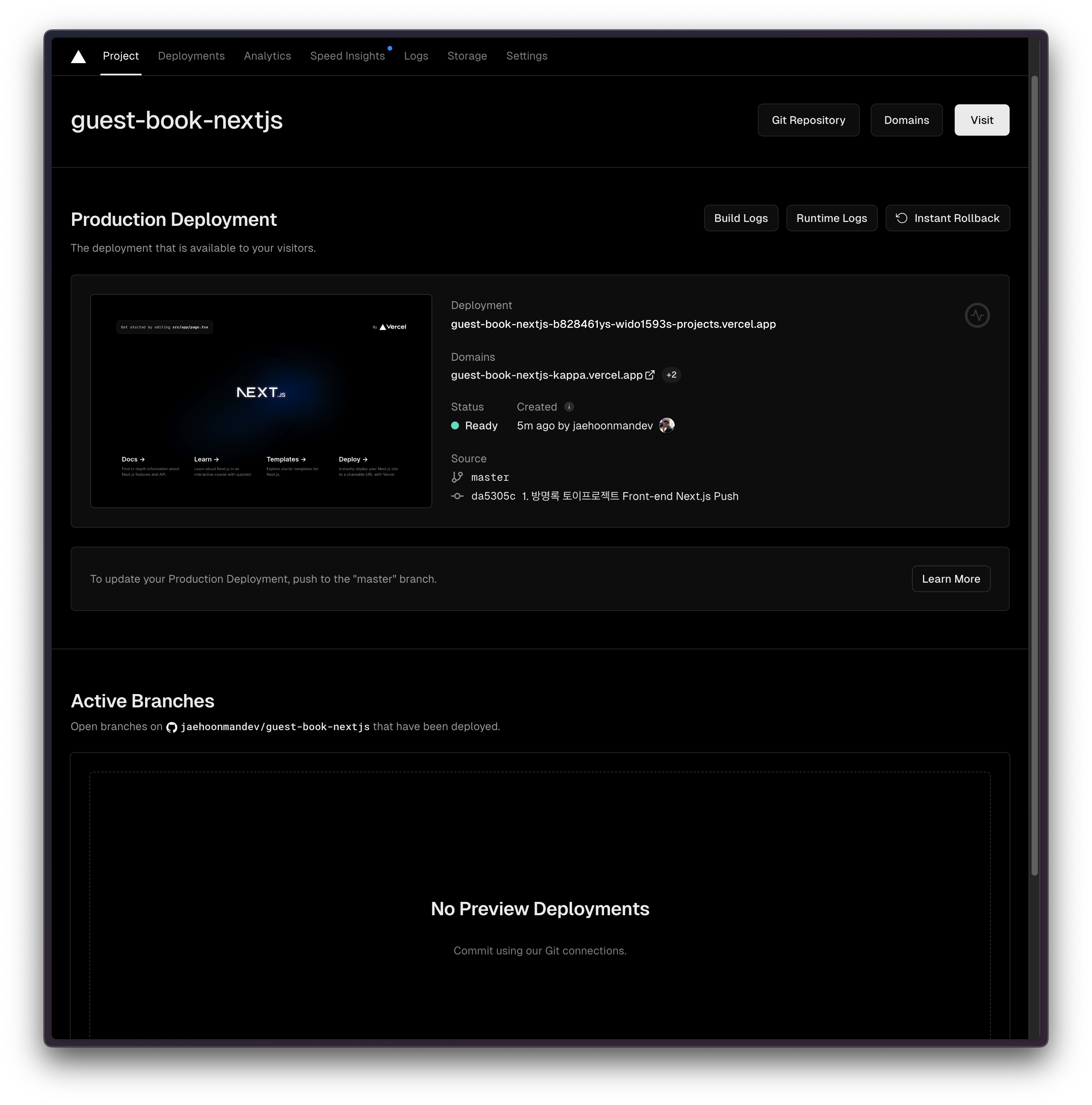Open the Domains button
1092x1105 pixels.
click(x=906, y=120)
